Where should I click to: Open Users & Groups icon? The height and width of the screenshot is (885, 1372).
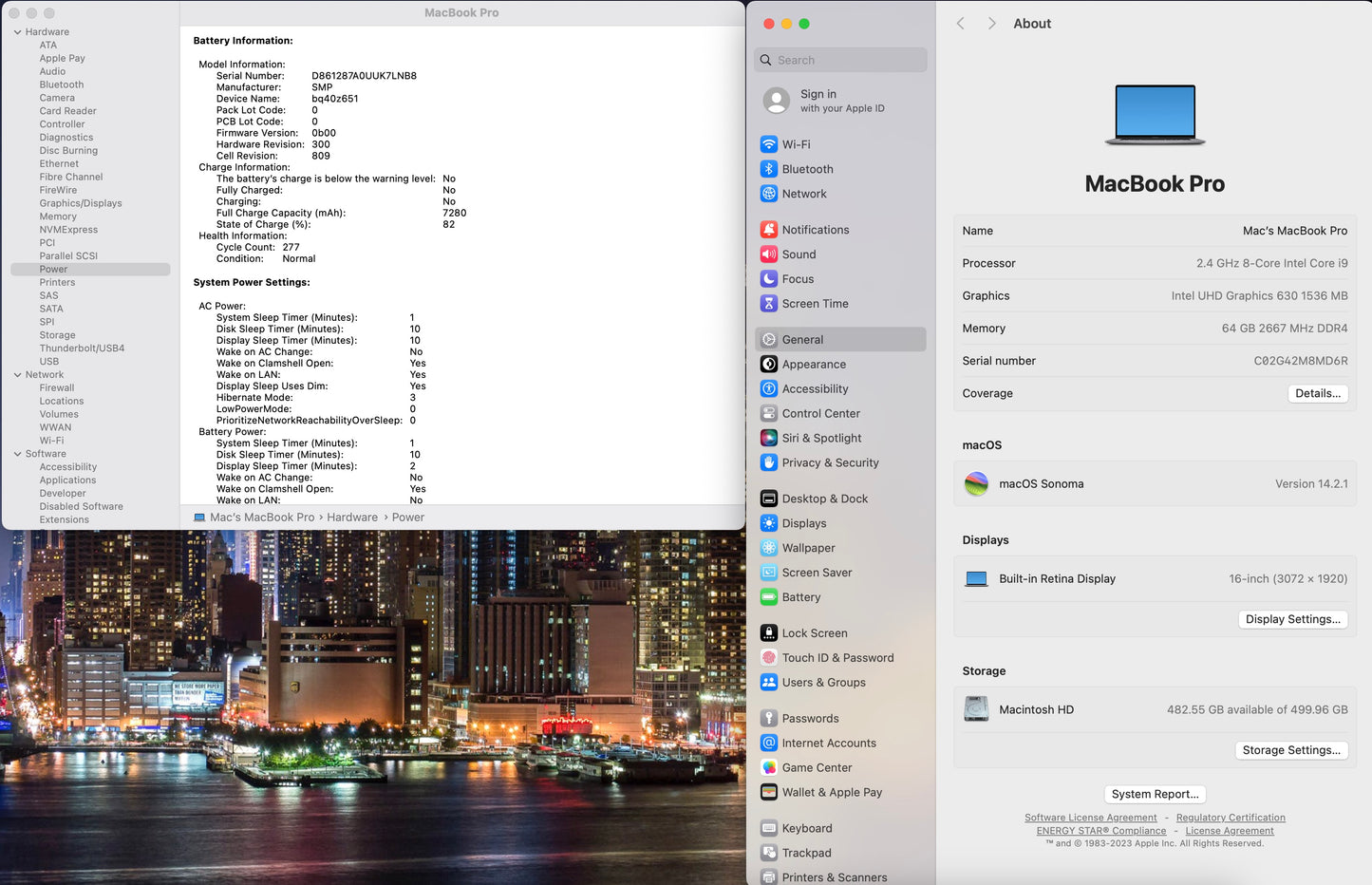769,684
